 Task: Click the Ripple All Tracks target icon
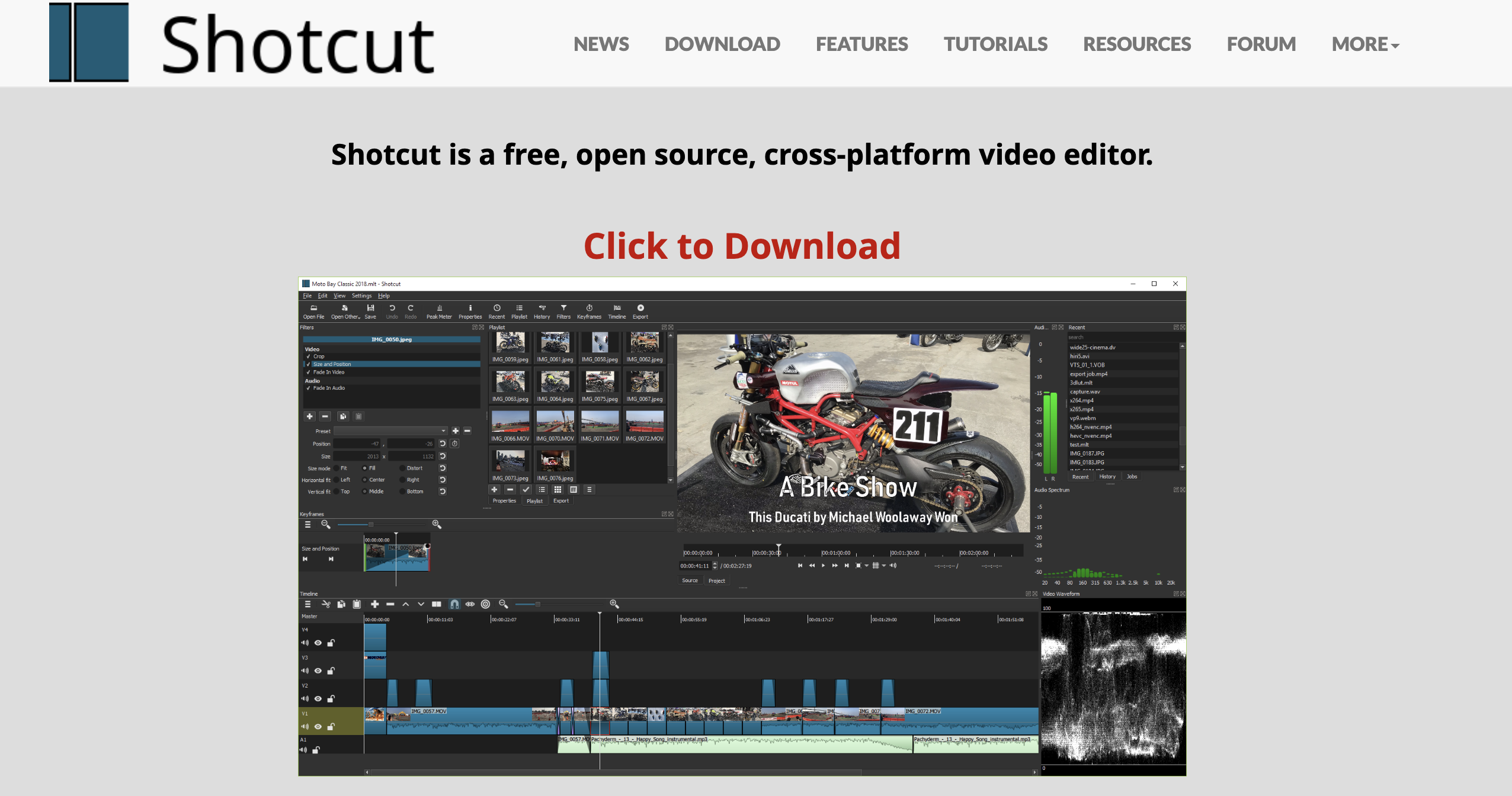(x=485, y=604)
